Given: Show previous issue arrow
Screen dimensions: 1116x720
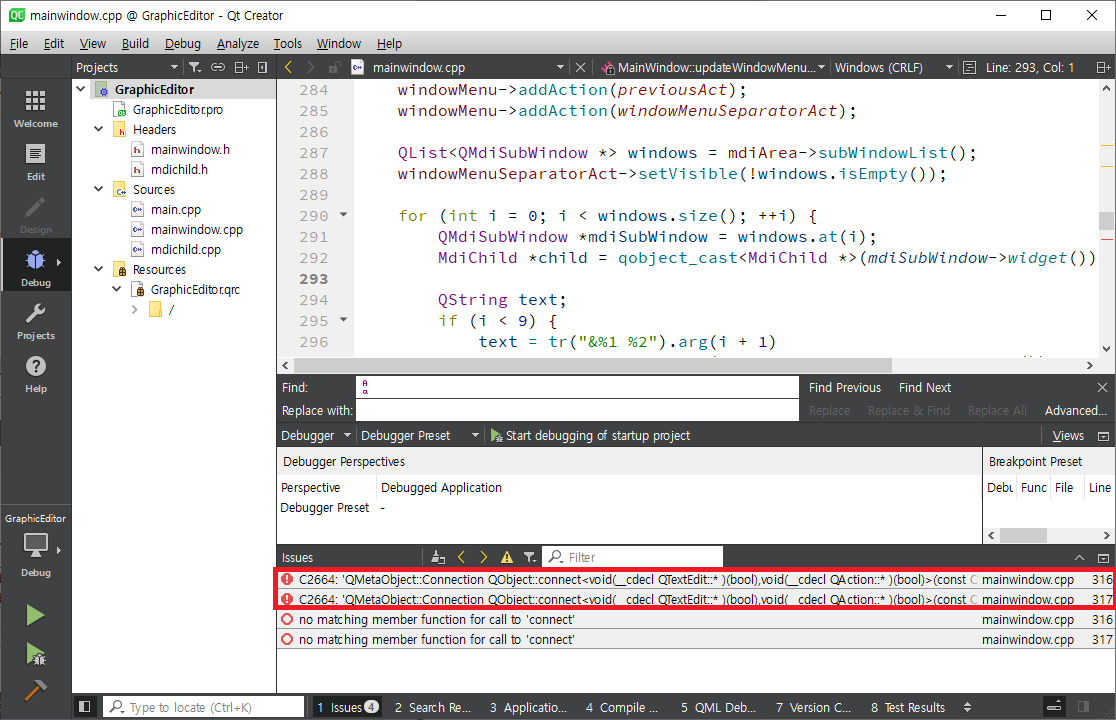Looking at the screenshot, I should point(461,557).
